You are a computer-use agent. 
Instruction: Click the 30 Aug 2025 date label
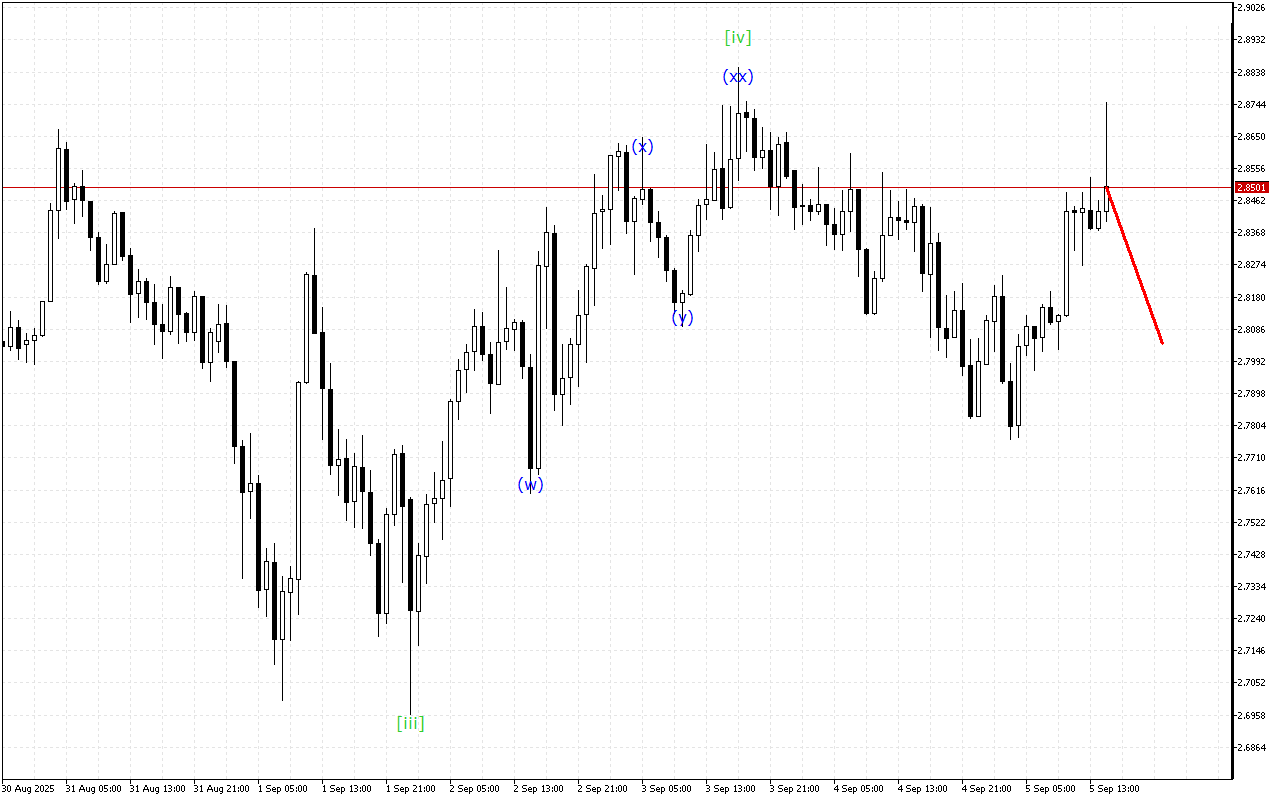pos(30,789)
